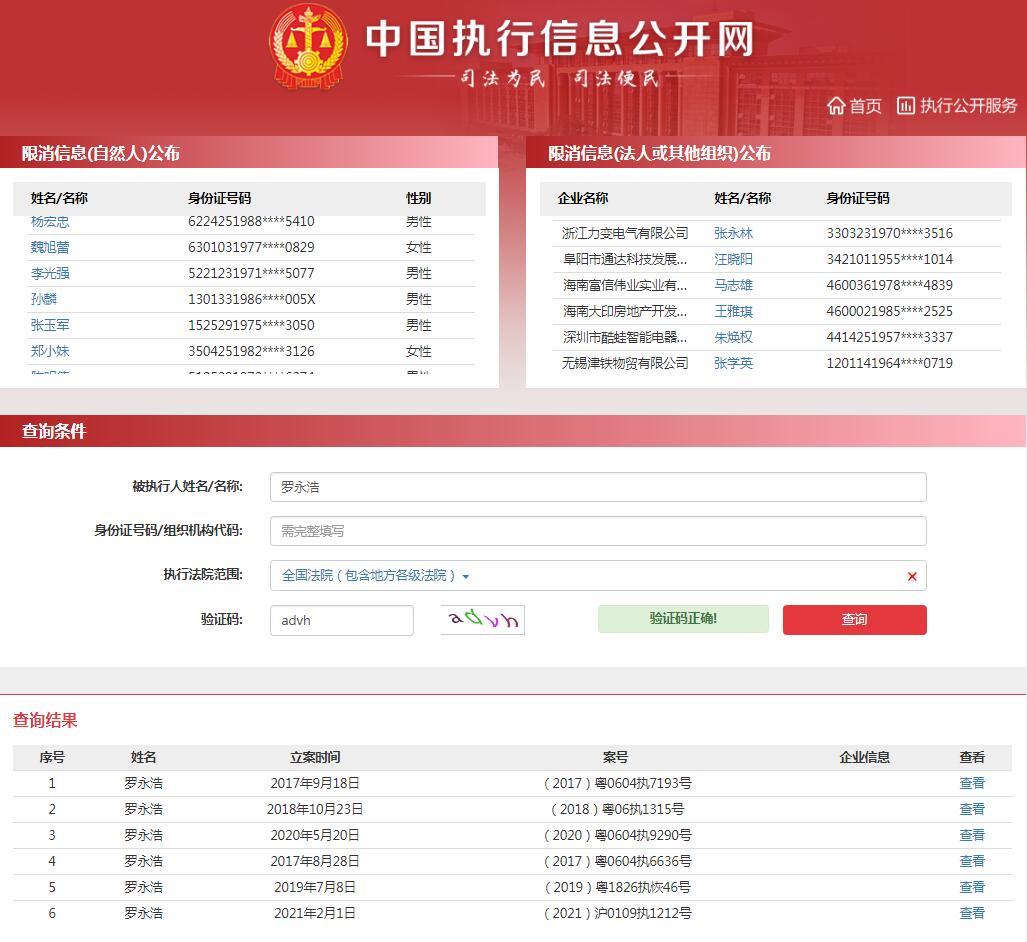Open the 马志雄 name link
Viewport: 1027px width, 942px height.
[733, 285]
